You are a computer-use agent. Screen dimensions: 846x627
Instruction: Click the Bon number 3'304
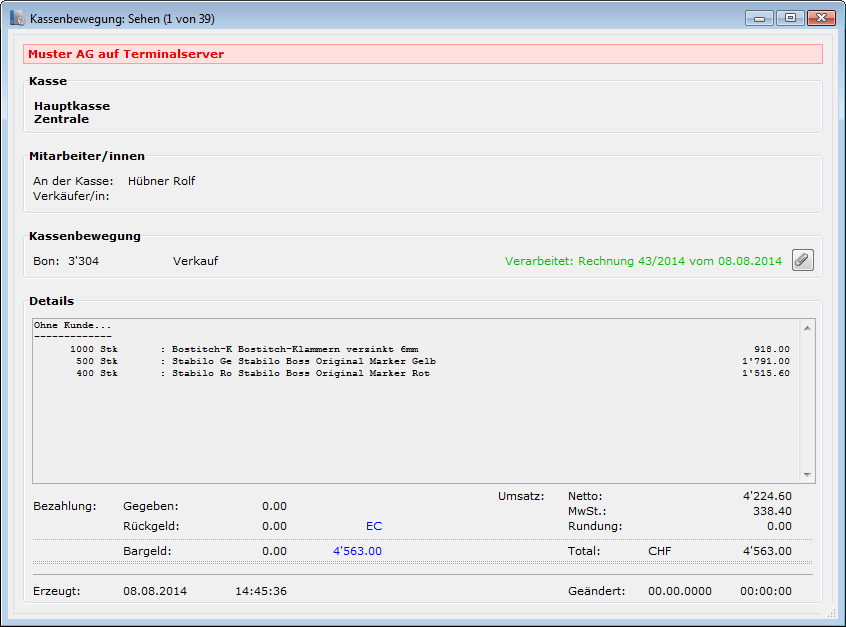[x=83, y=261]
